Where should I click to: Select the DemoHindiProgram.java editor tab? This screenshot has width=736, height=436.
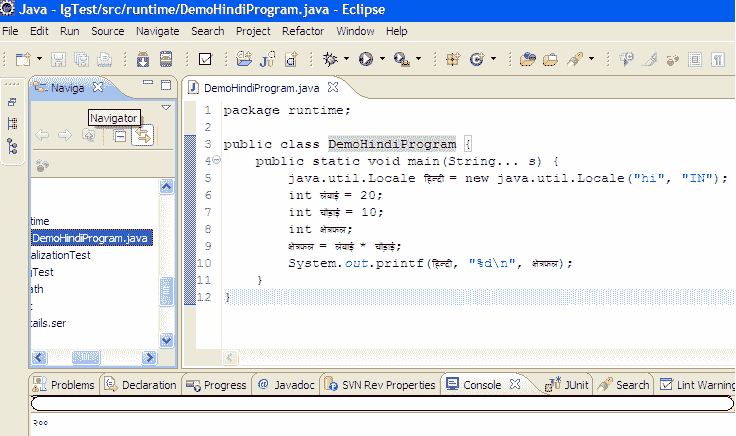click(x=262, y=88)
